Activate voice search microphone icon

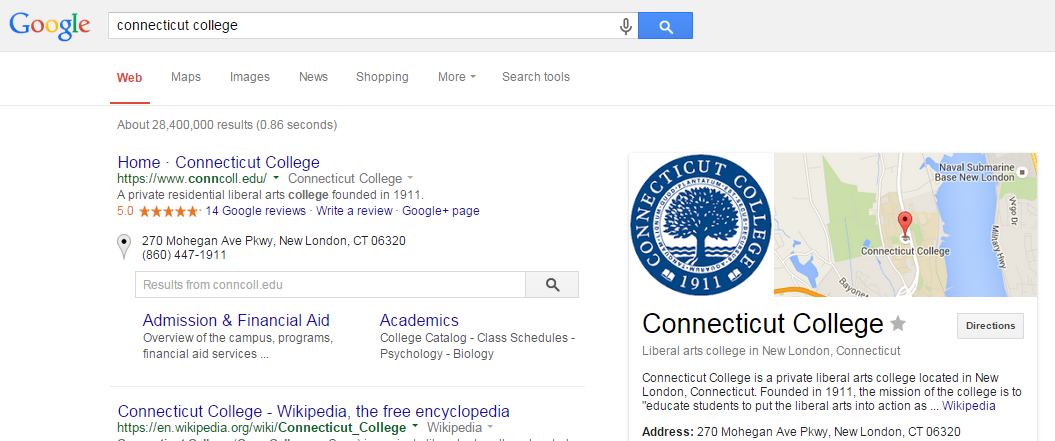point(626,26)
